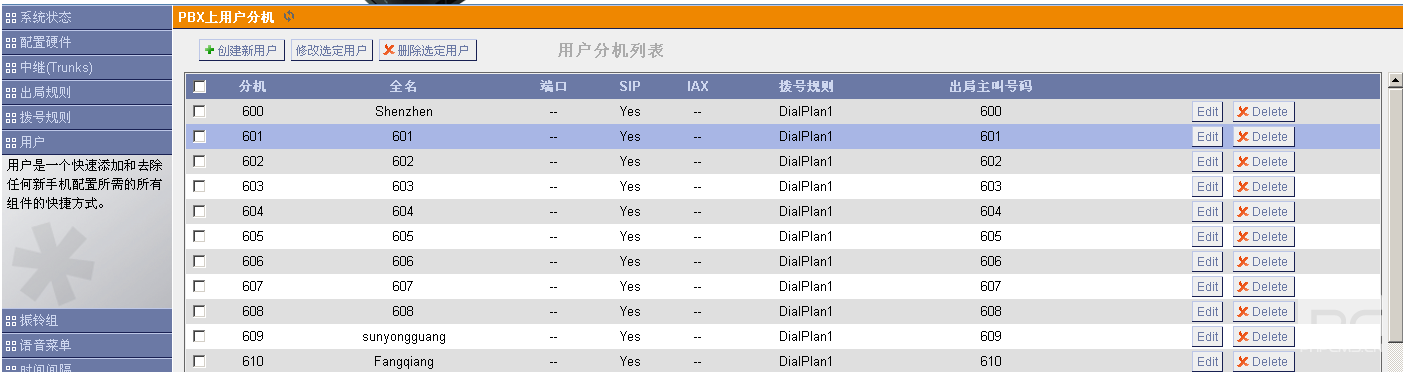This screenshot has height=372, width=1403.
Task: Click the scrollbar up arrow of user list
Action: pos(1395,81)
